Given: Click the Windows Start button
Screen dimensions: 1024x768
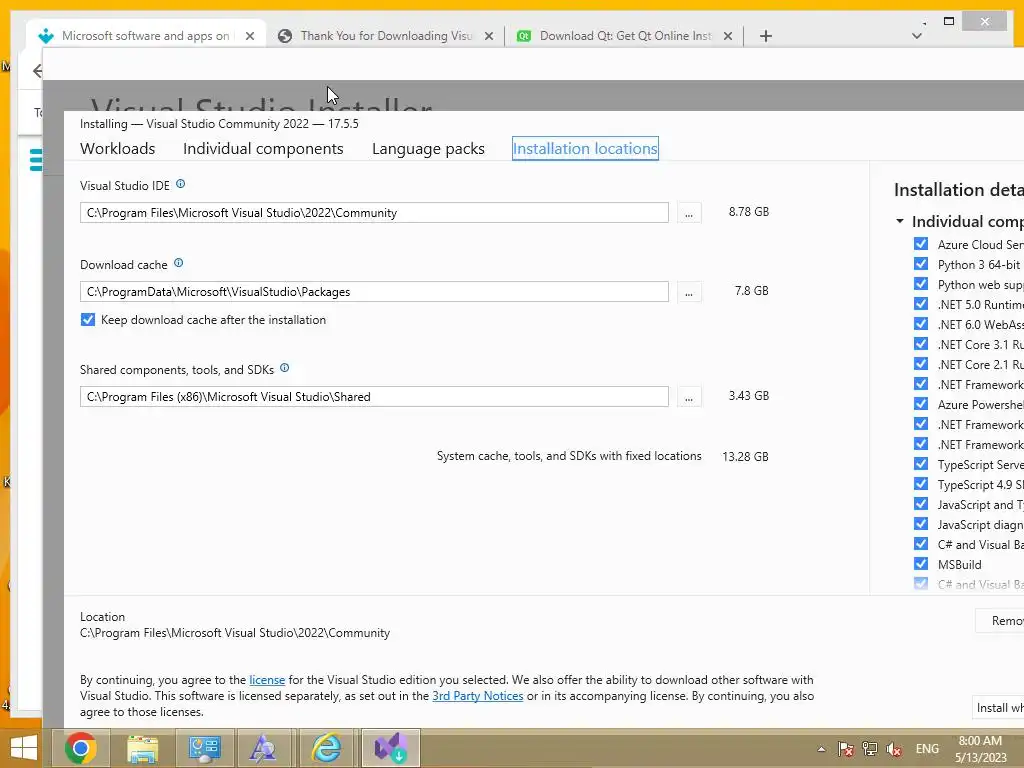Looking at the screenshot, I should [x=24, y=748].
